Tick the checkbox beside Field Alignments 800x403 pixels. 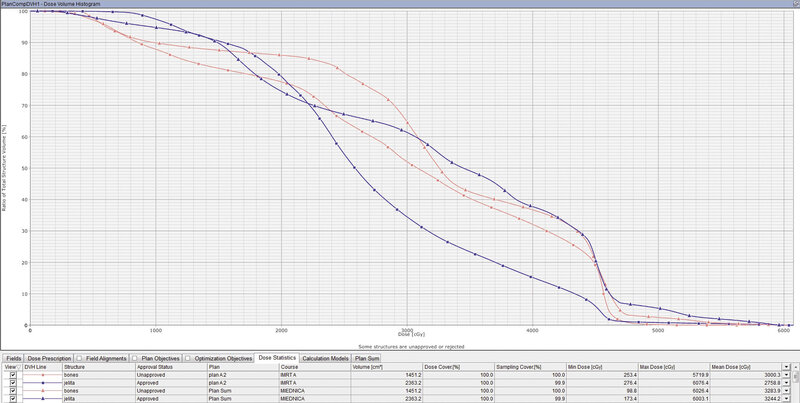tap(79, 358)
